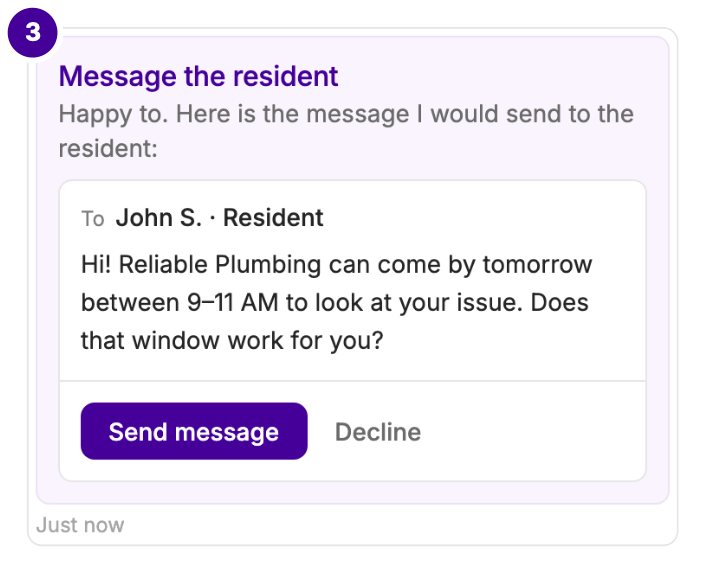The image size is (701, 561).
Task: Select the purple step 3 badge
Action: coord(33,32)
